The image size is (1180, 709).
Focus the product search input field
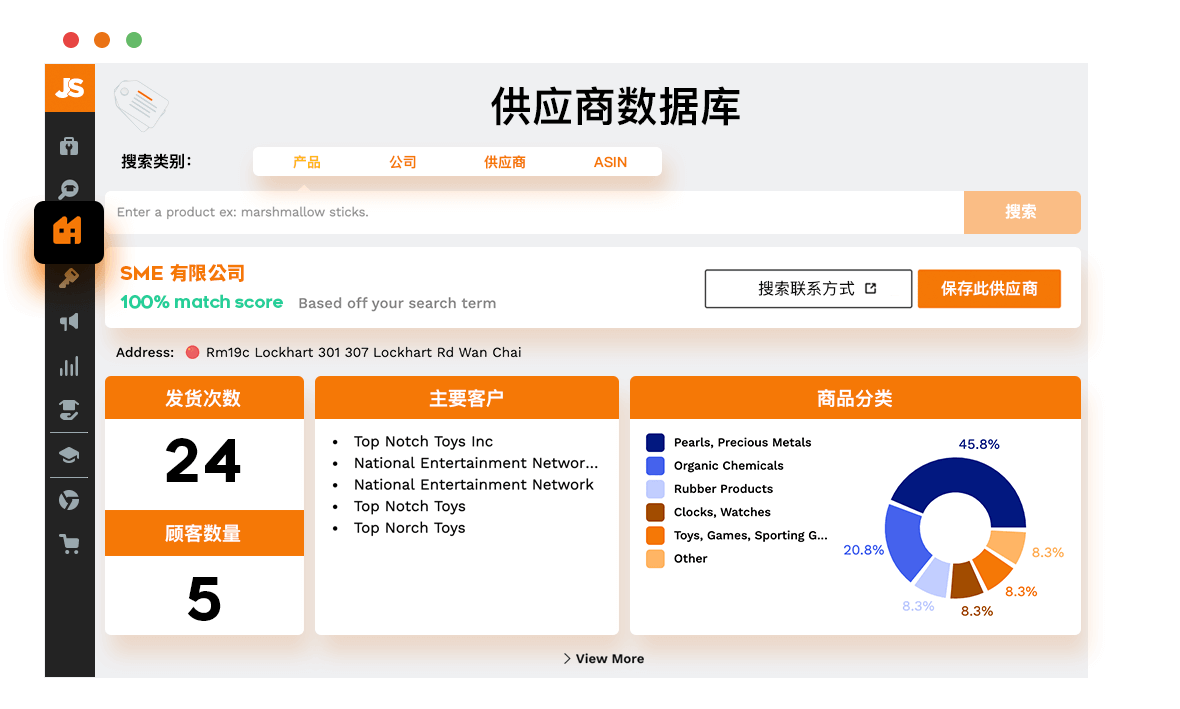click(534, 212)
